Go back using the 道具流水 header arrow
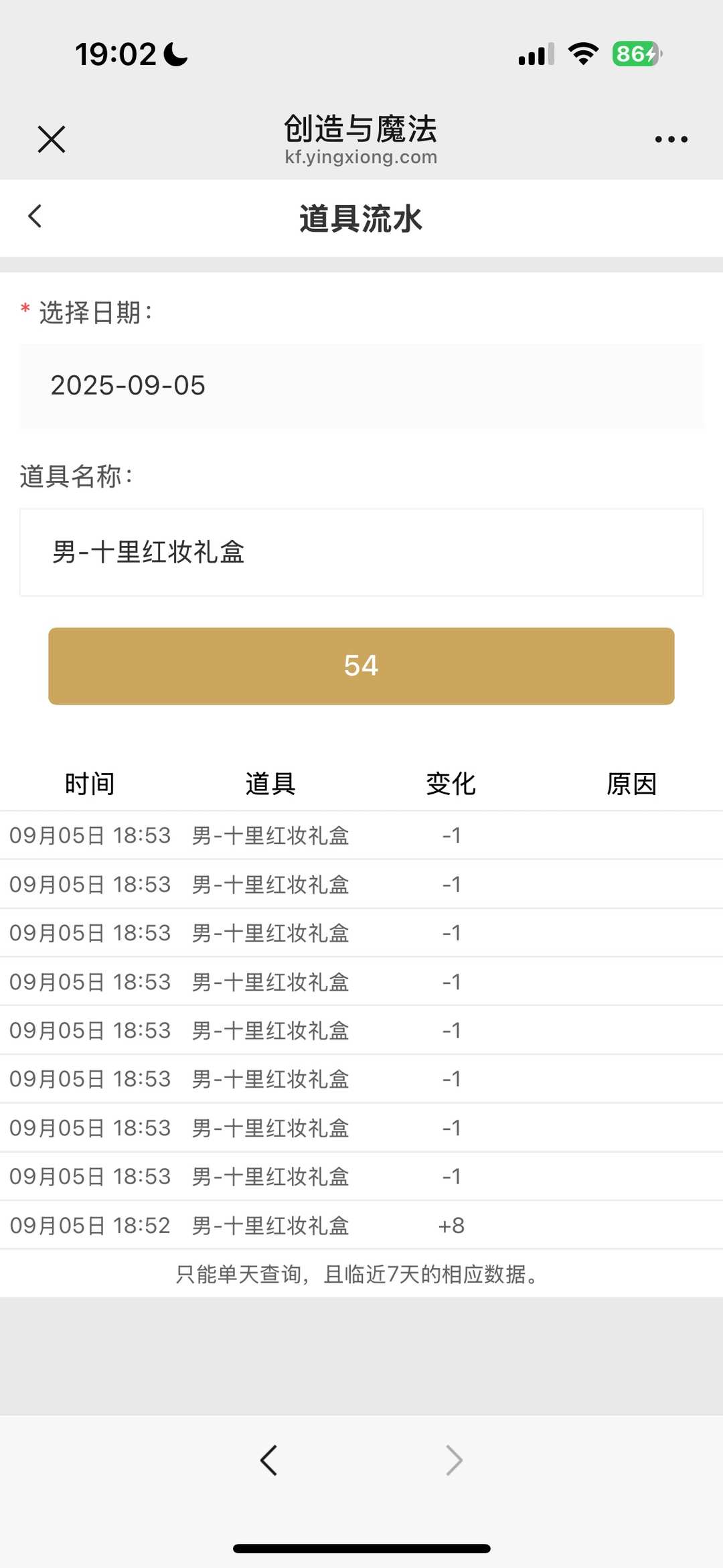Viewport: 723px width, 1568px height. pos(35,216)
